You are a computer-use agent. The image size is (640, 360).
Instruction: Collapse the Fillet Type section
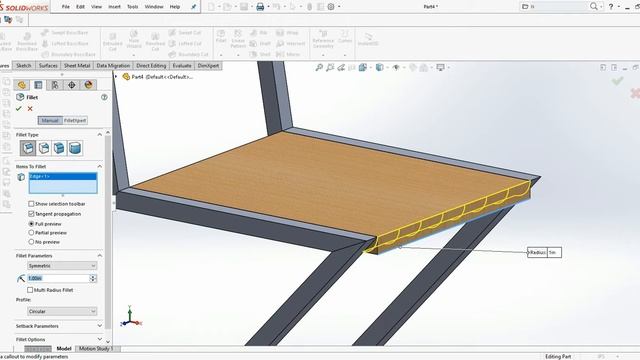100,134
